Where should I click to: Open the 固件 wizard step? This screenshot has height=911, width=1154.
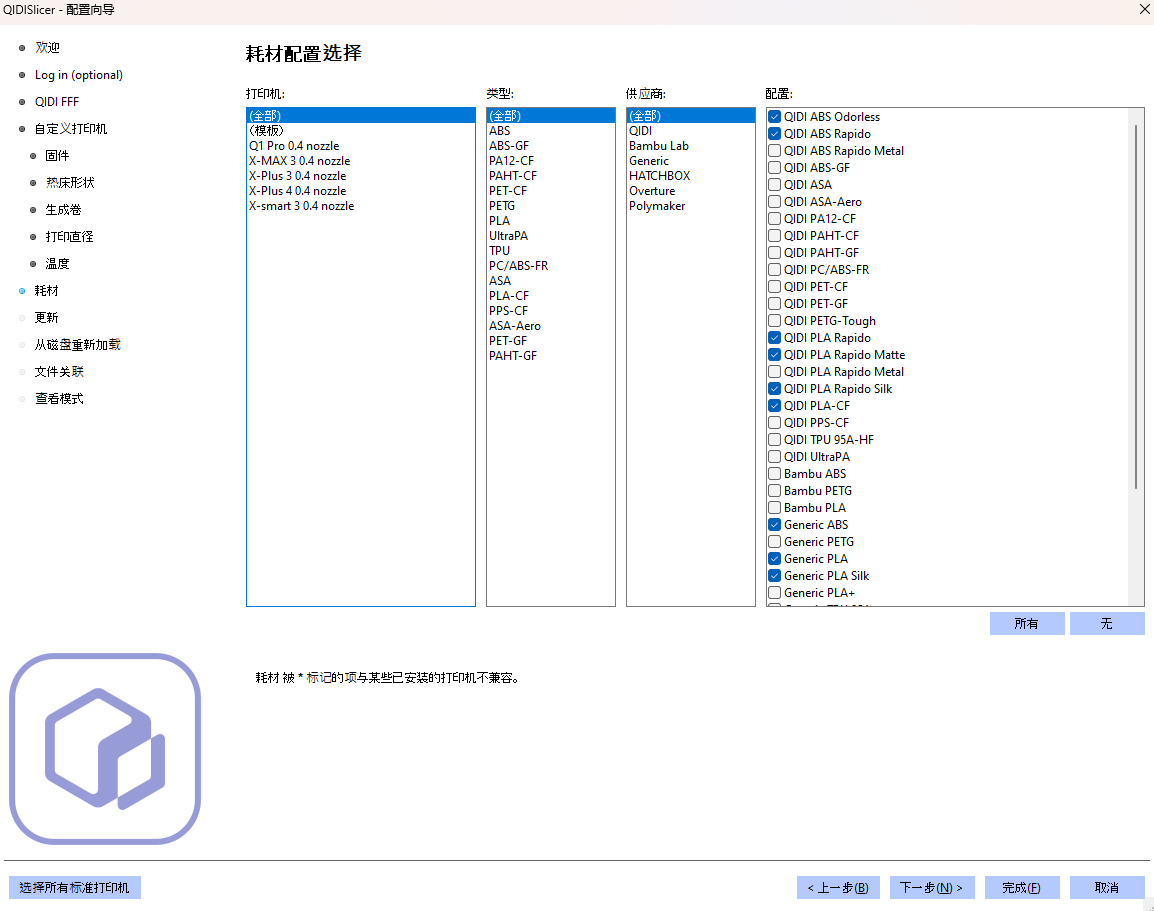(57, 155)
